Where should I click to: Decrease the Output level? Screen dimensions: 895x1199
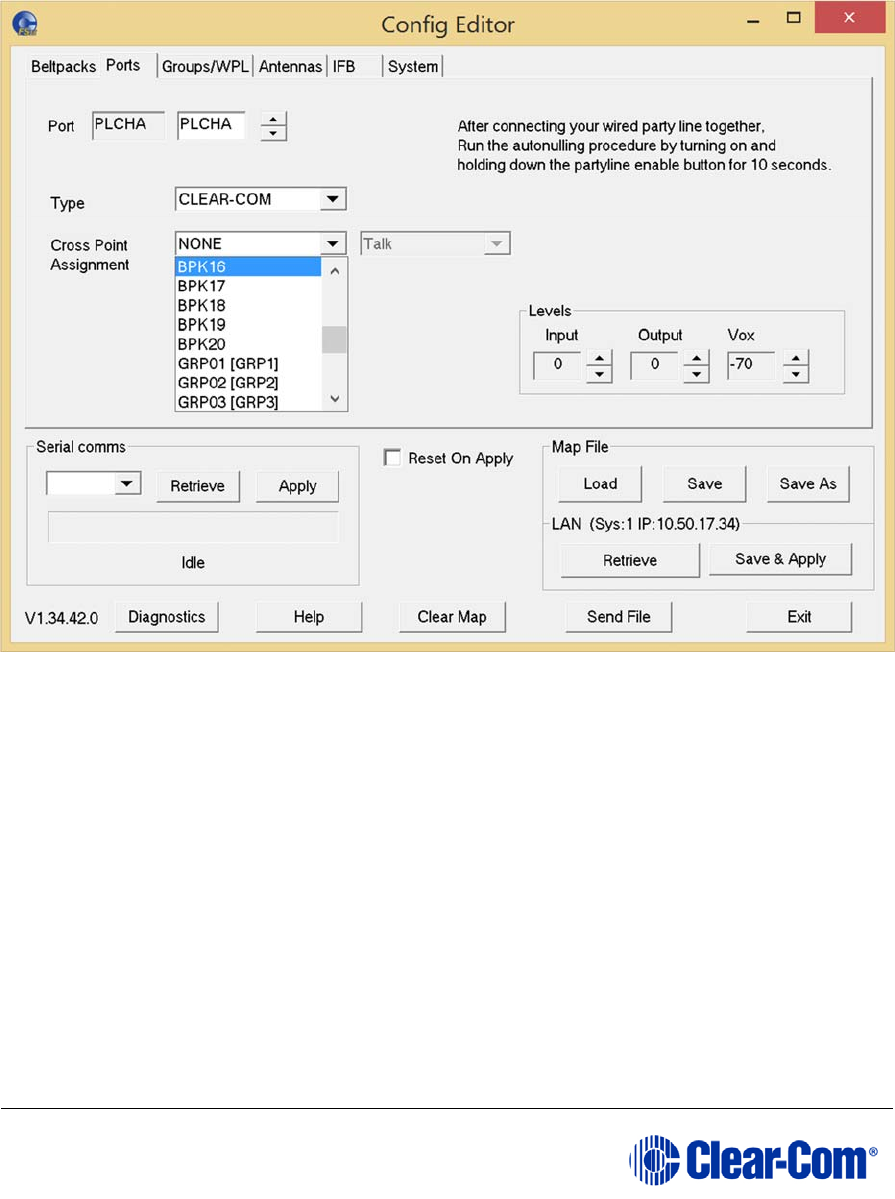(696, 374)
